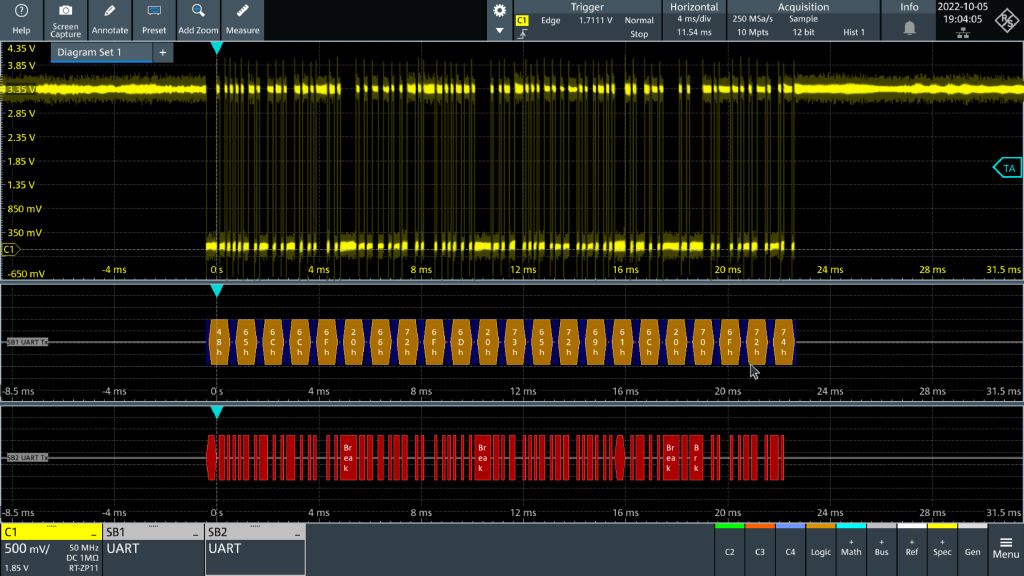This screenshot has height=576, width=1024.
Task: Turn on the Logic channels
Action: (820, 550)
